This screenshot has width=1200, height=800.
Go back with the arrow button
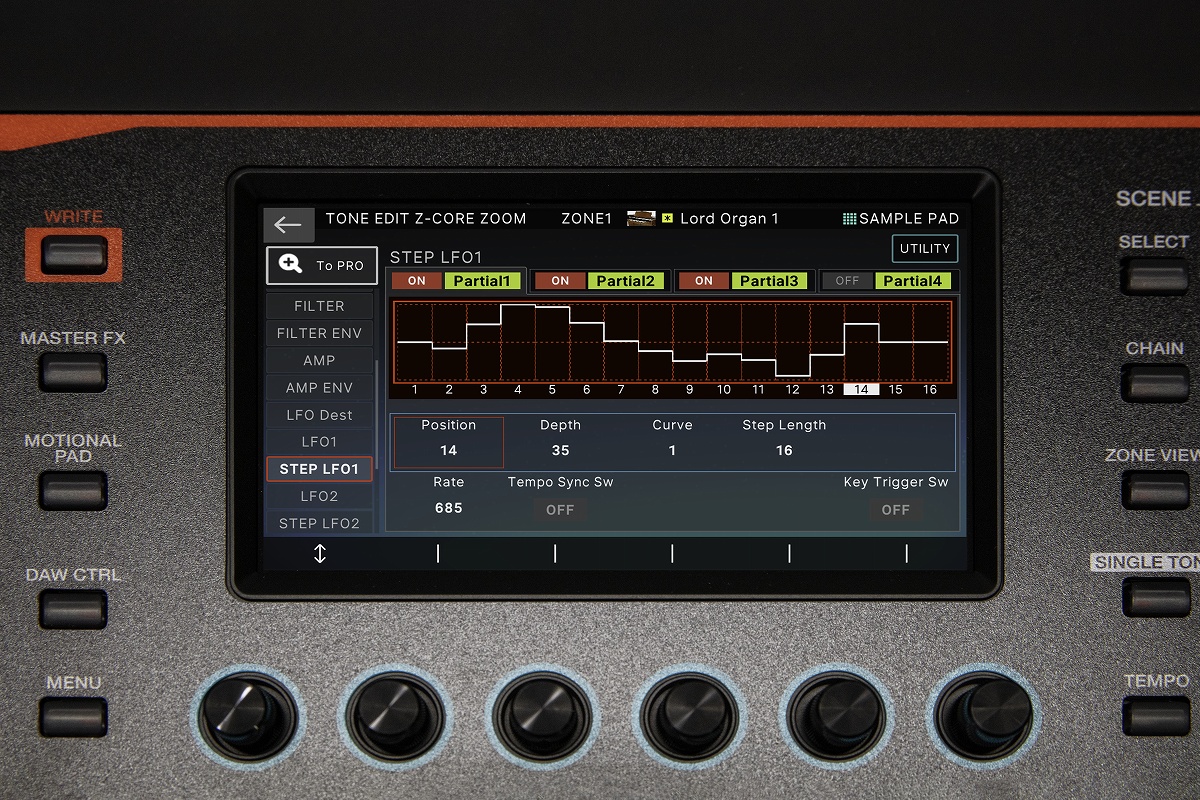click(x=288, y=225)
